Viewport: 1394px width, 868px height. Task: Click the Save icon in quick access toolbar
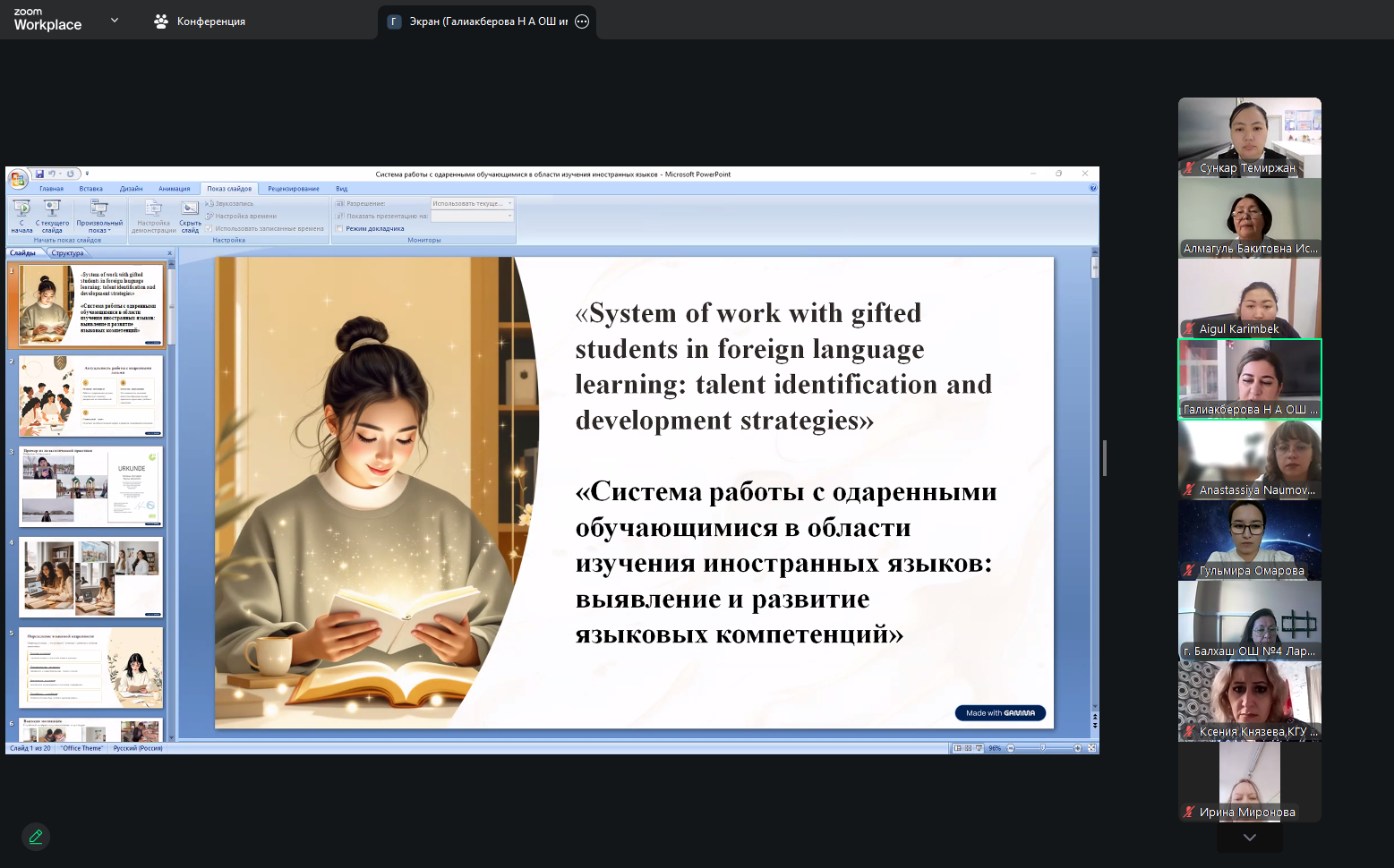tap(40, 174)
